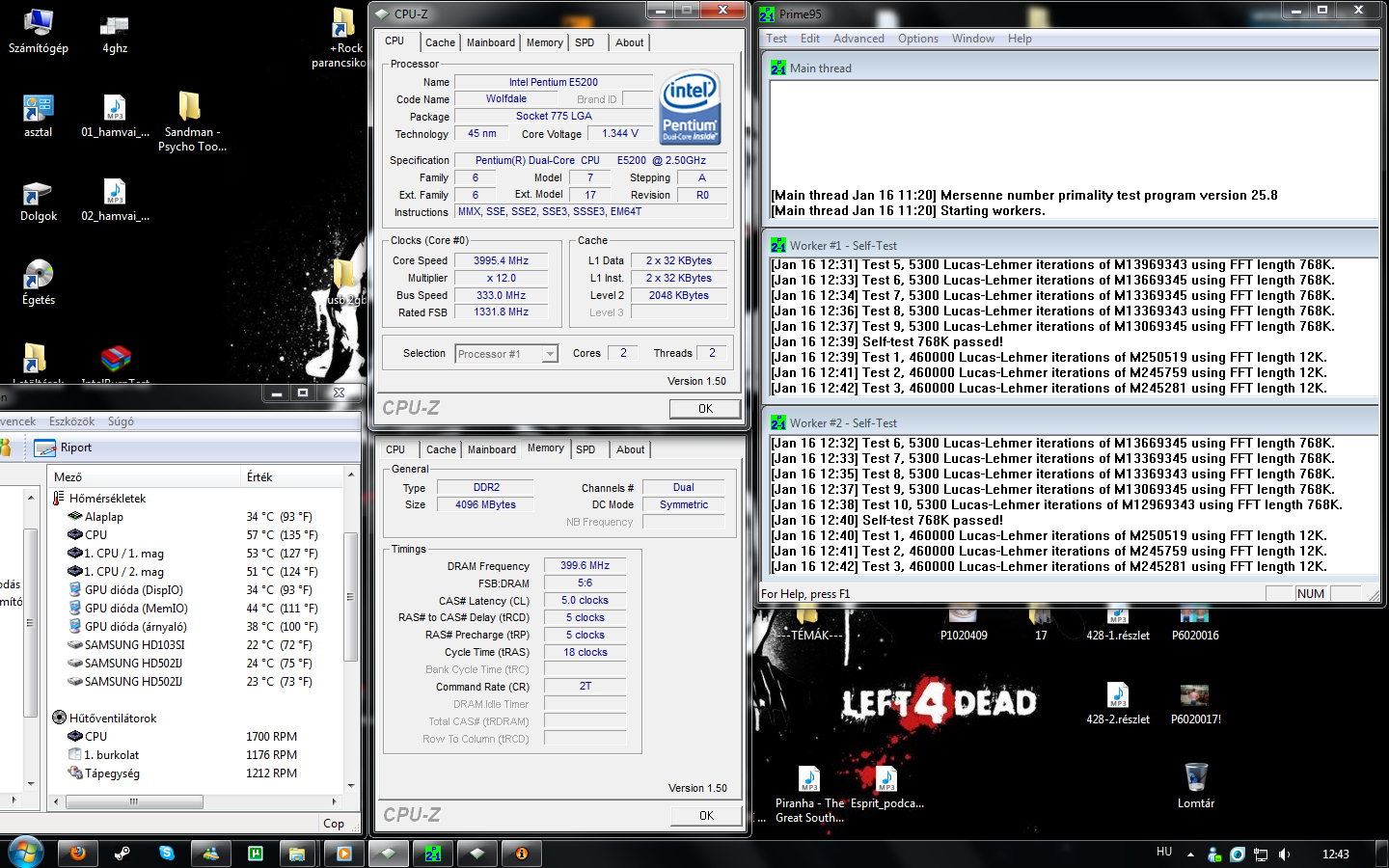This screenshot has height=868, width=1389.
Task: Switch to Cache tab in upper CPU-Z
Action: pos(440,42)
